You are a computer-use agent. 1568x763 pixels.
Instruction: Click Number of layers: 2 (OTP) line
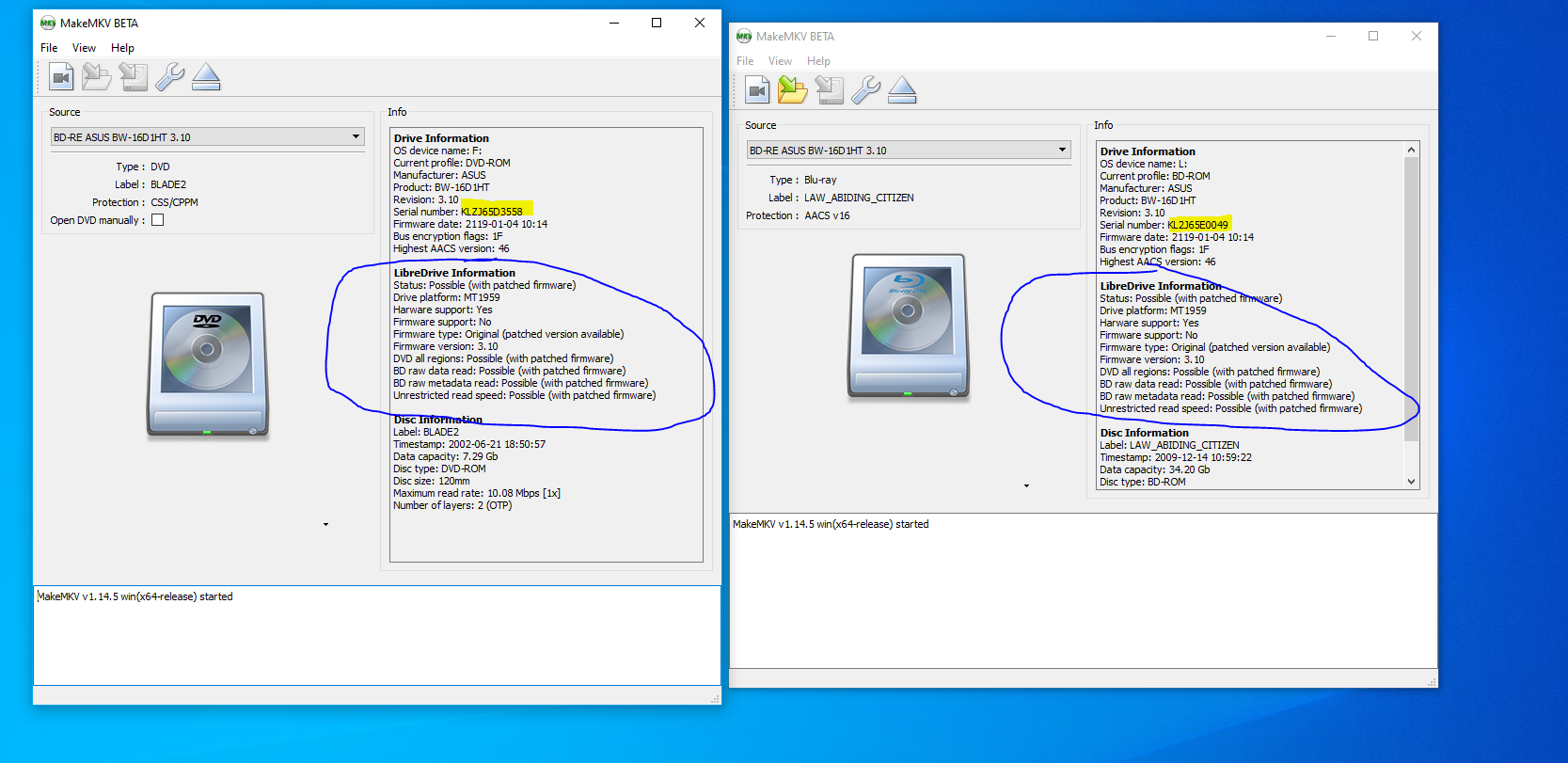tap(452, 505)
